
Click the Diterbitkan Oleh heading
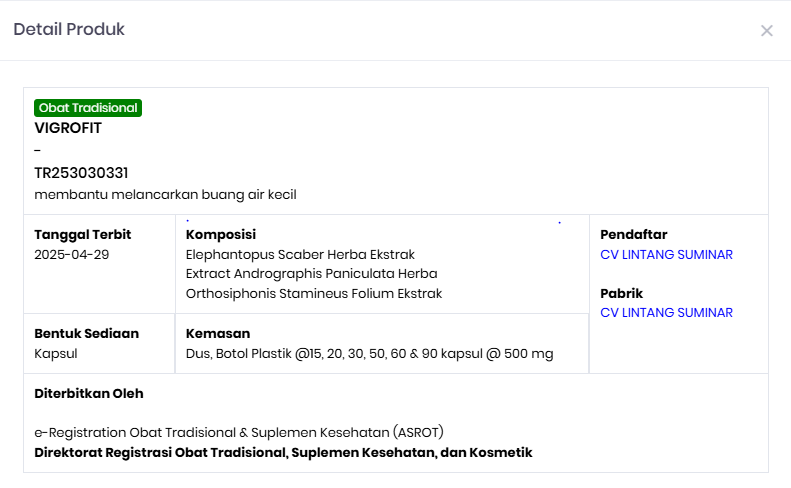tap(89, 393)
